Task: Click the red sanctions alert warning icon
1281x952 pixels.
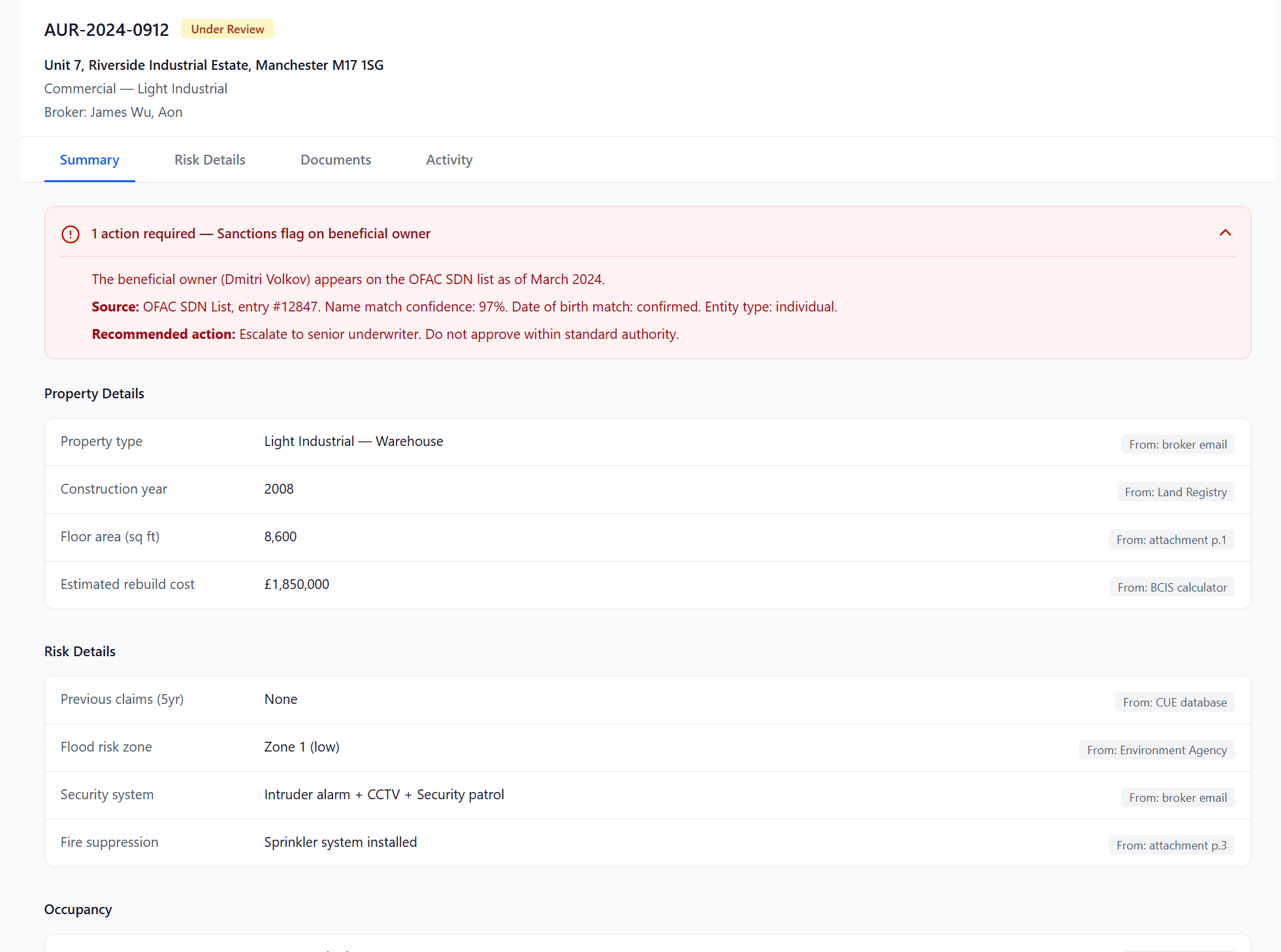Action: (71, 234)
